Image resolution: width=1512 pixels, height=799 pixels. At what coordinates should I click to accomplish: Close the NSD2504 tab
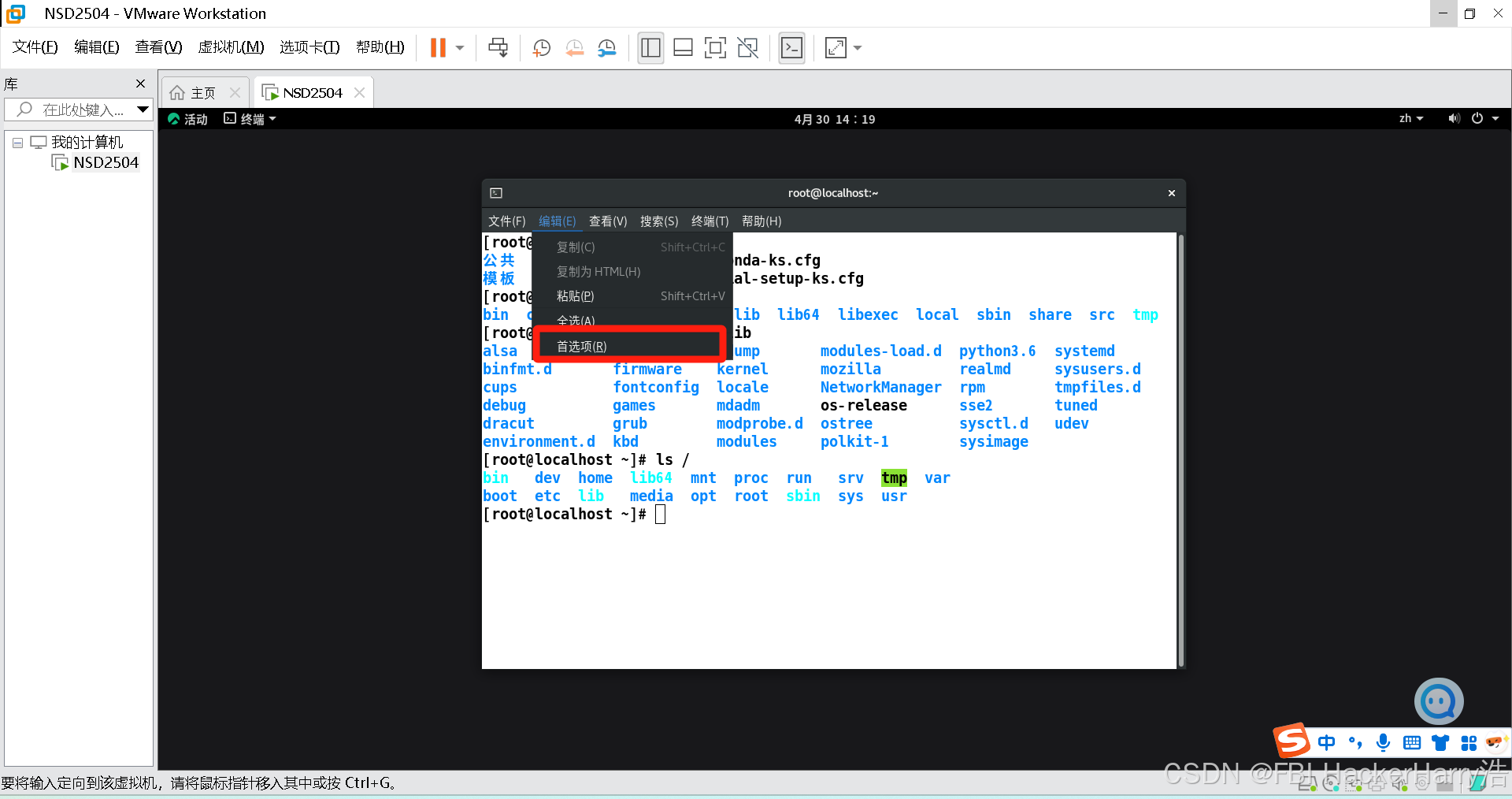click(x=360, y=93)
